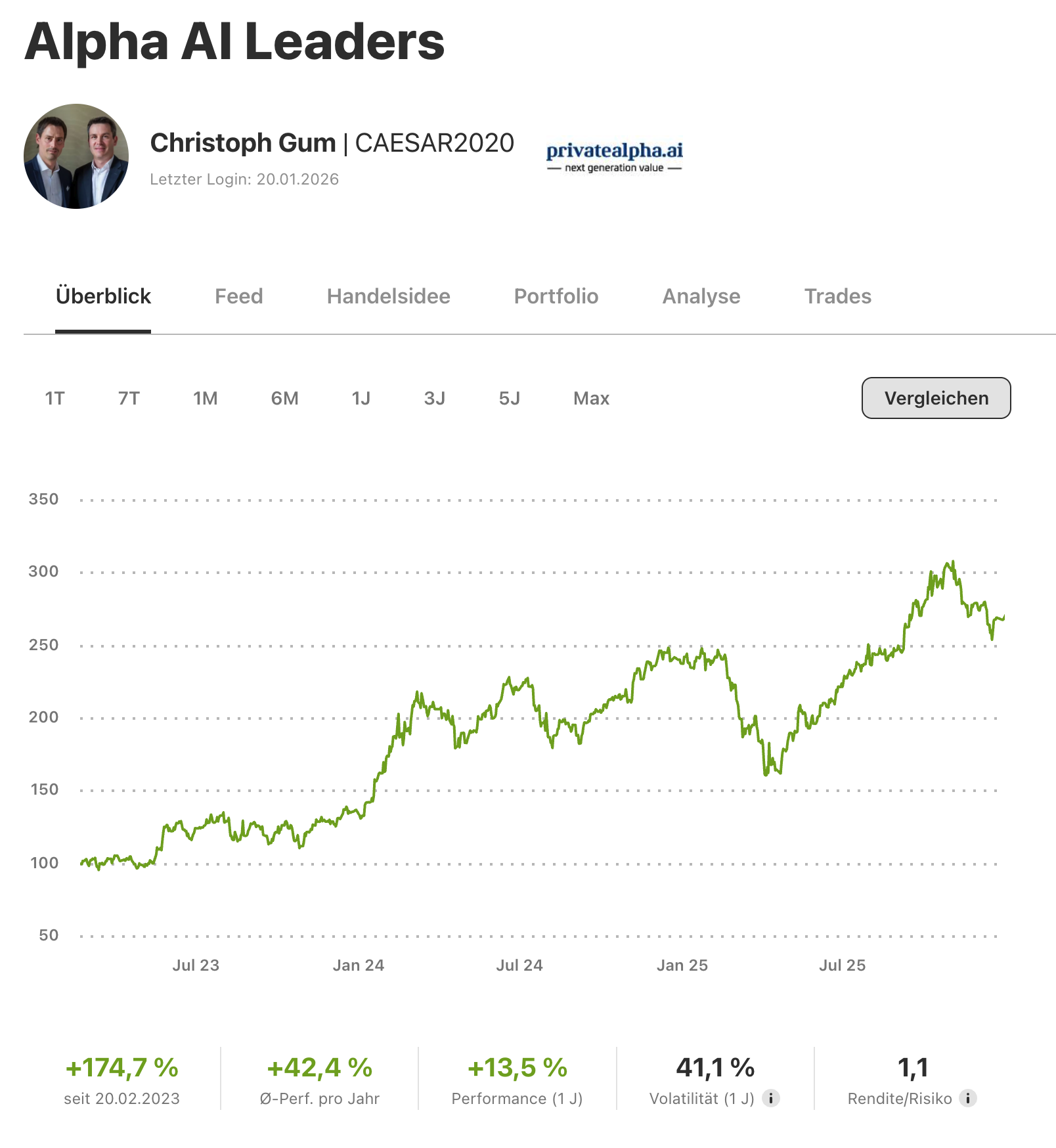This screenshot has height=1148, width=1056.
Task: Select the Analyse tab
Action: [701, 296]
